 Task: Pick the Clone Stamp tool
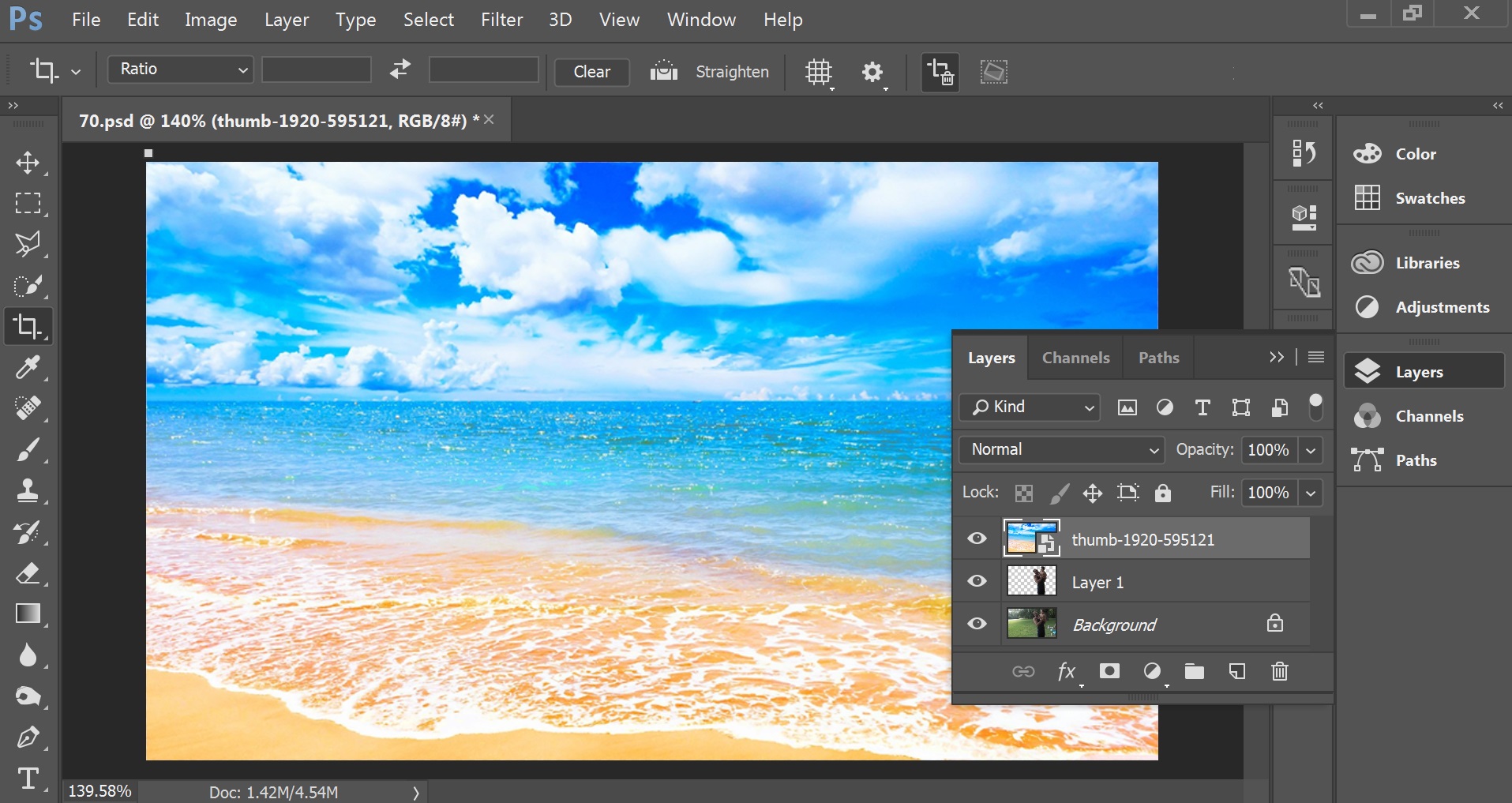click(28, 490)
